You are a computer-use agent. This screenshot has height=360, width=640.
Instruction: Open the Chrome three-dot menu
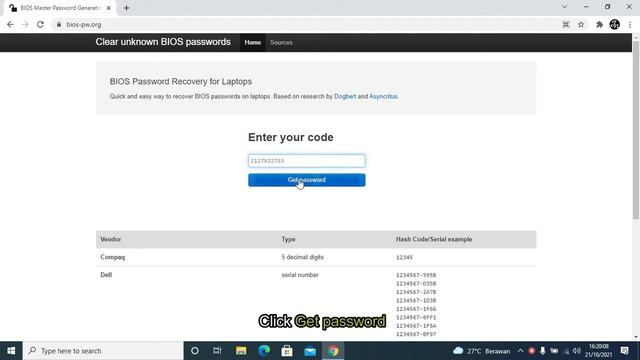click(x=630, y=24)
